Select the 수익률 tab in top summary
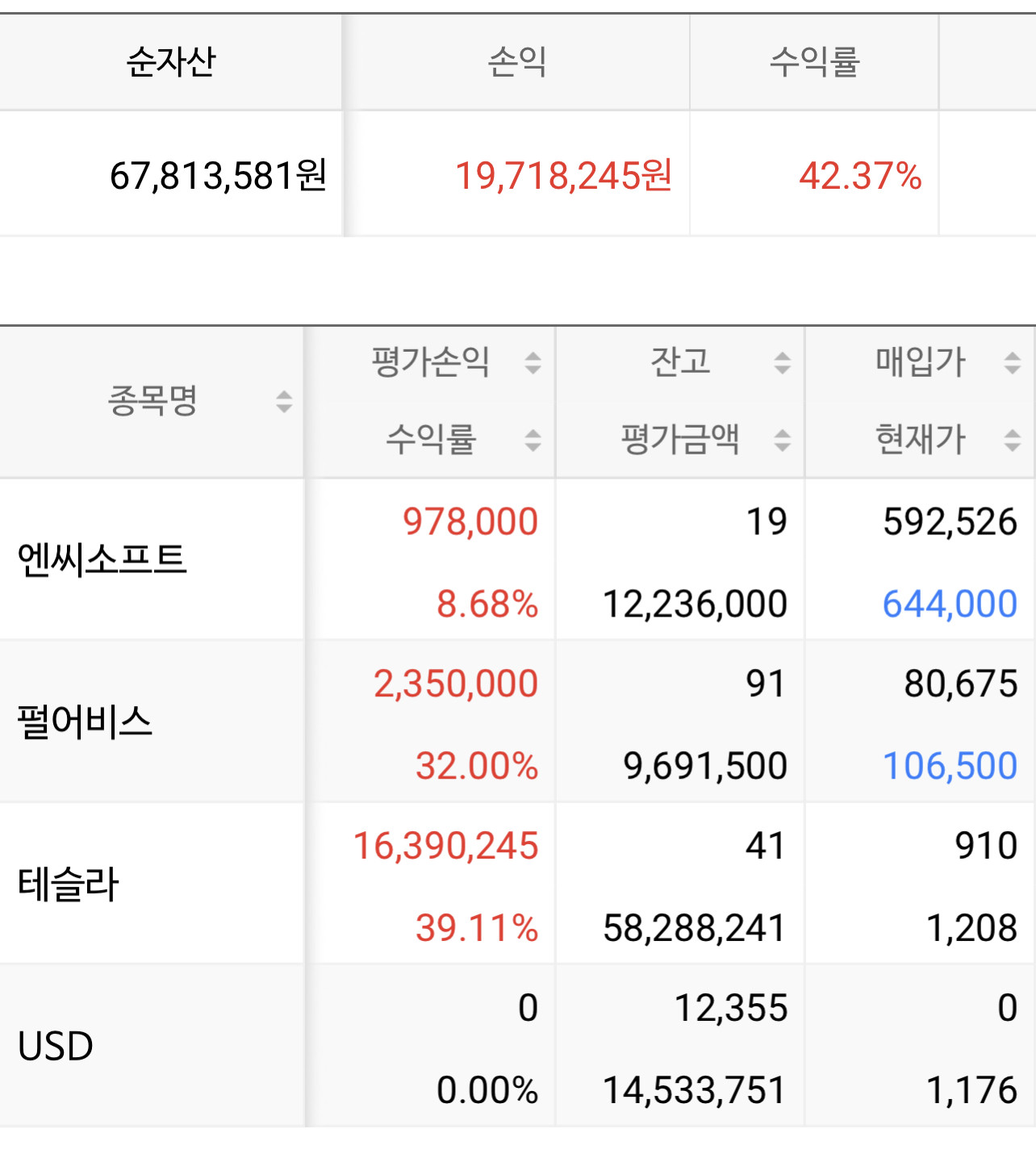Image resolution: width=1036 pixels, height=1158 pixels. pyautogui.click(x=815, y=62)
